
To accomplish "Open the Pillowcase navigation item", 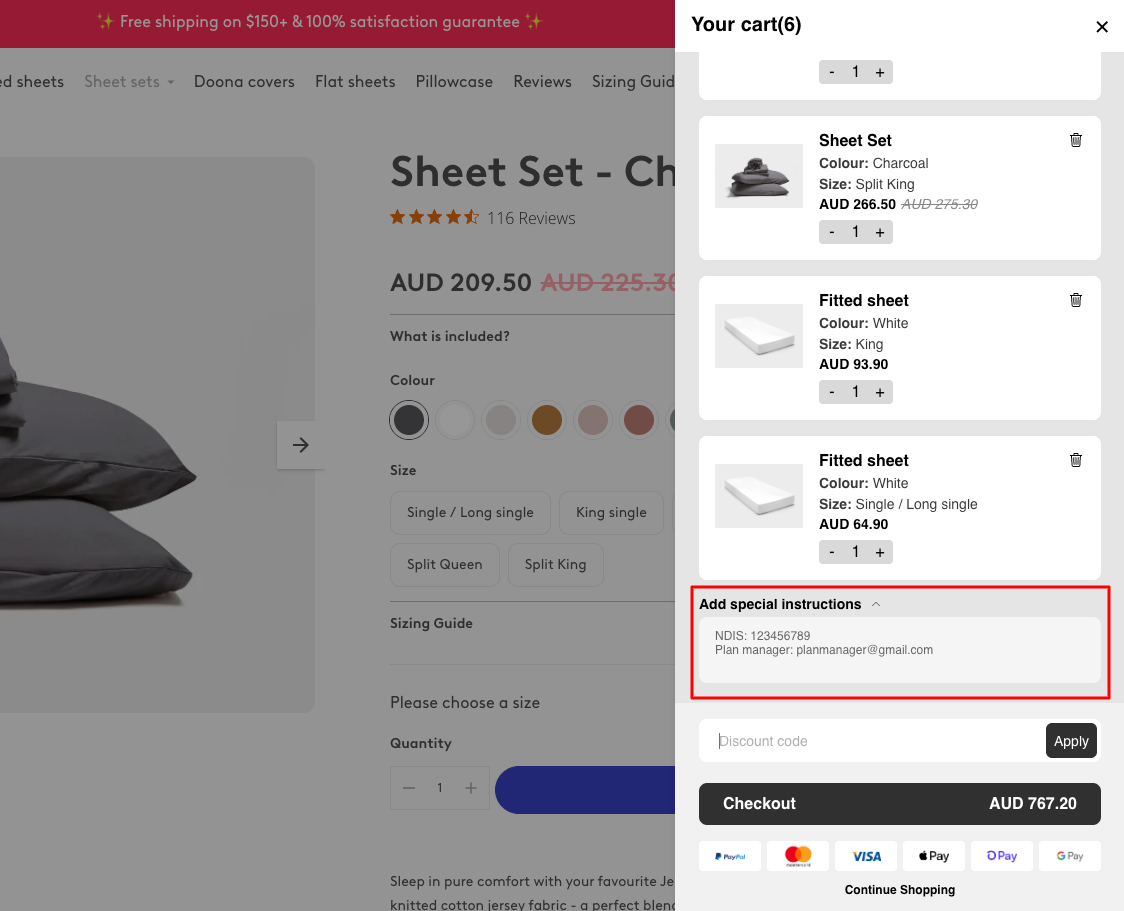I will coord(454,81).
